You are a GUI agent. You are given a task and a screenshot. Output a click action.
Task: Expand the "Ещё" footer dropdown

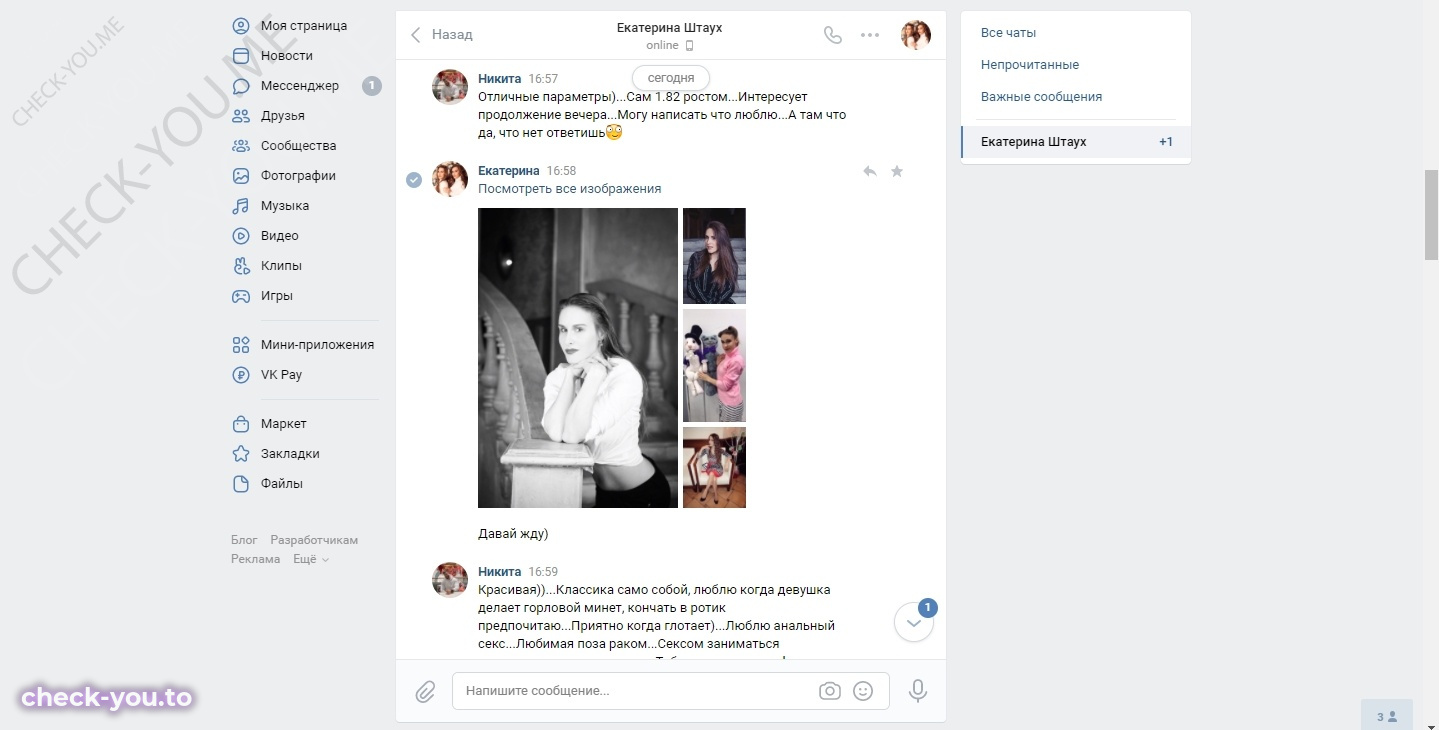[x=311, y=559]
